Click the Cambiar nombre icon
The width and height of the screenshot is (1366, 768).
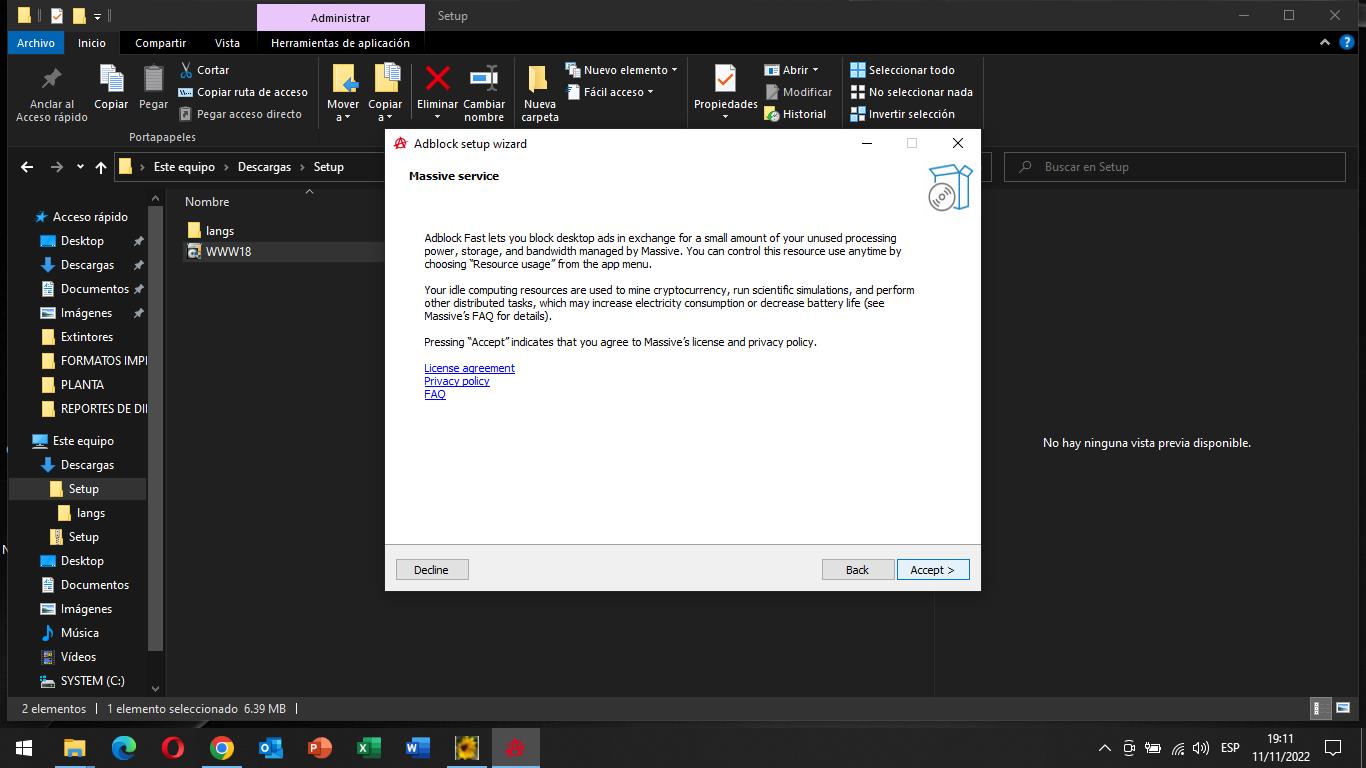coord(484,79)
